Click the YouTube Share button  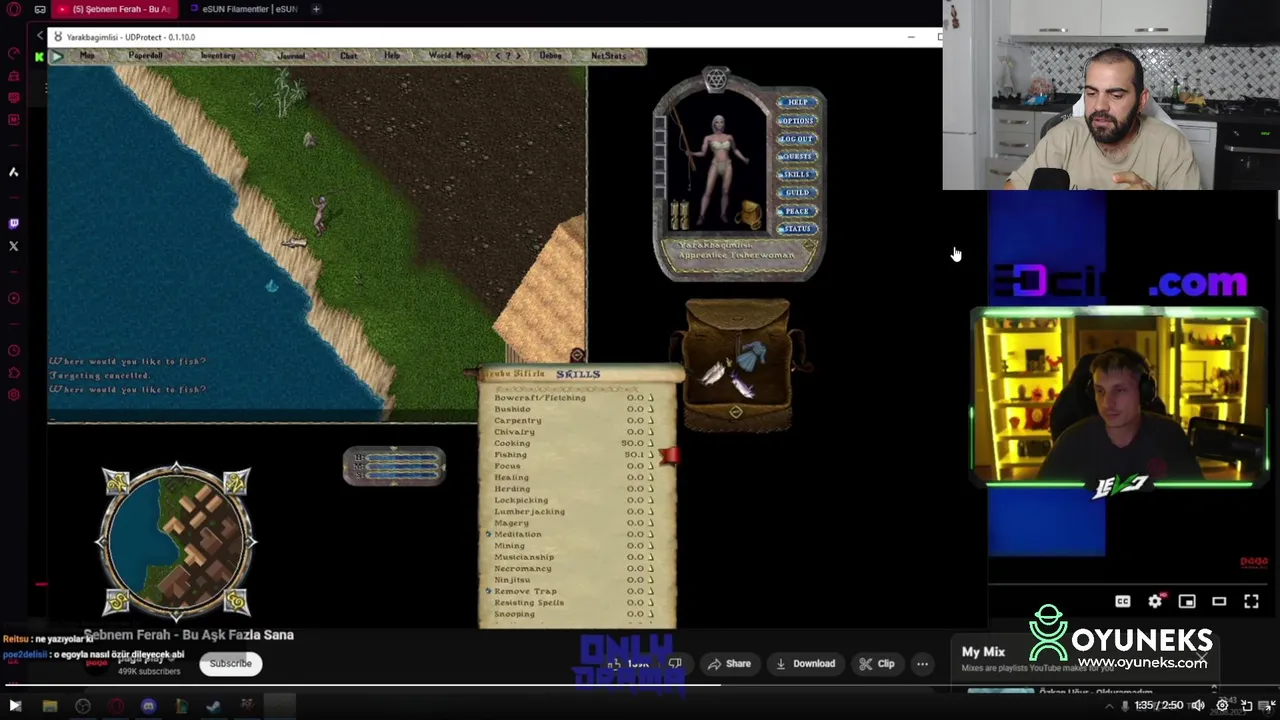coord(728,663)
